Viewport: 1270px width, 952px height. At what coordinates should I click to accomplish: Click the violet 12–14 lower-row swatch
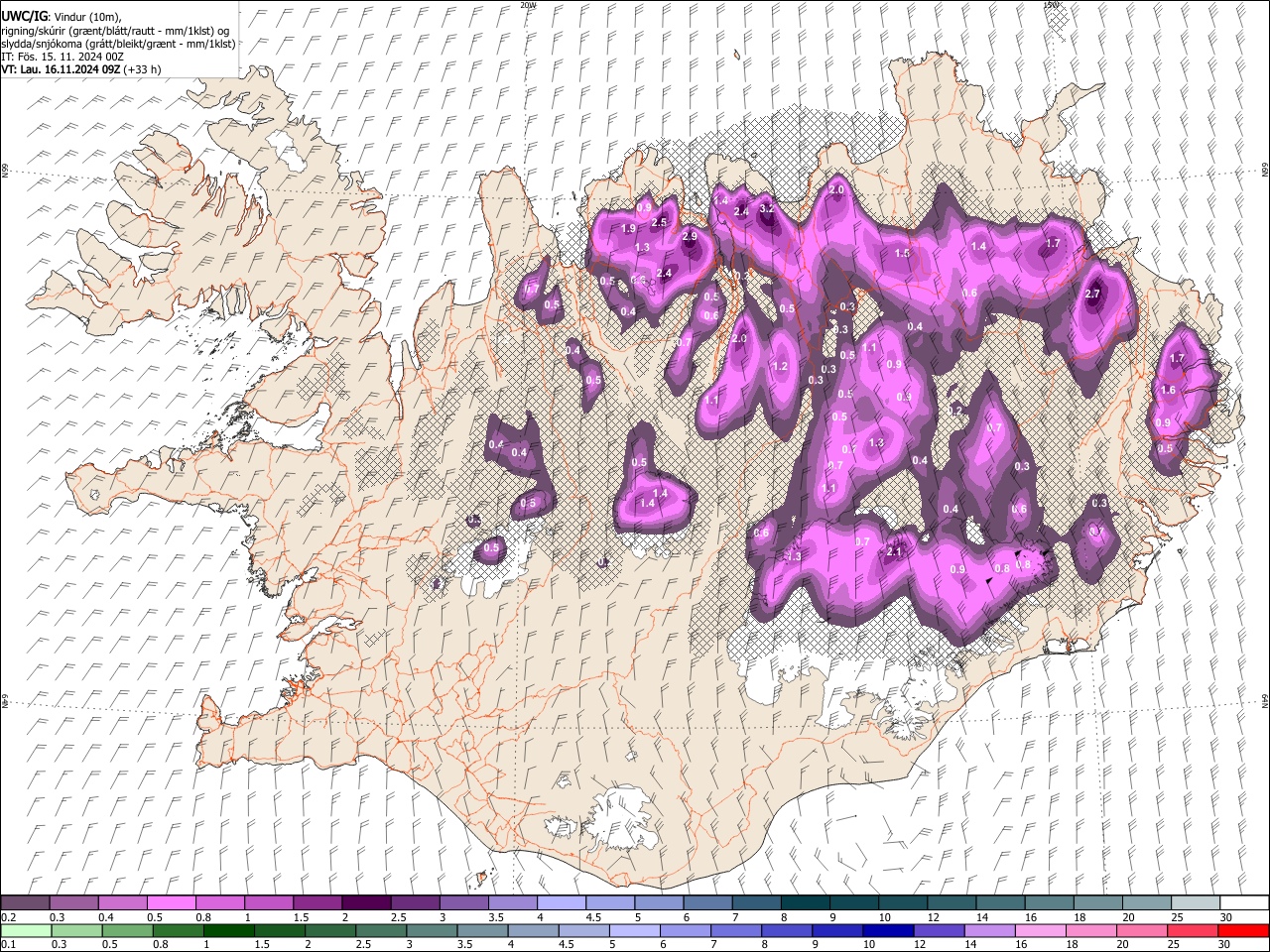coord(938,930)
